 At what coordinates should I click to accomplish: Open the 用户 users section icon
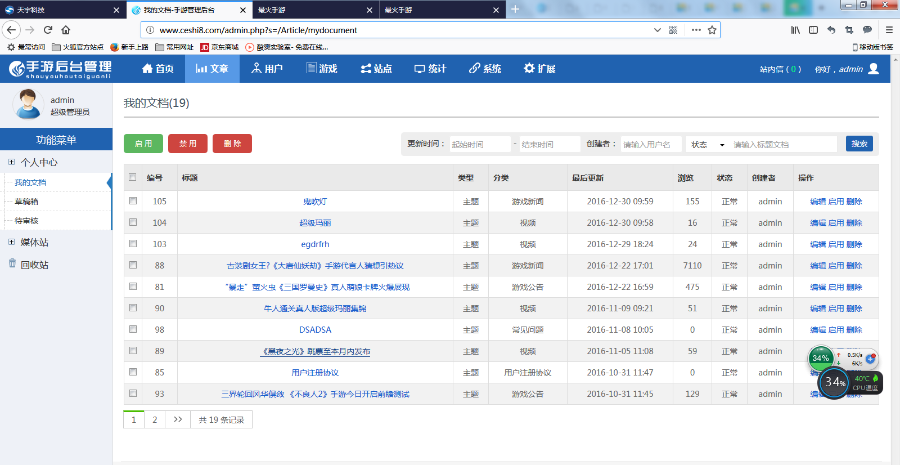256,69
